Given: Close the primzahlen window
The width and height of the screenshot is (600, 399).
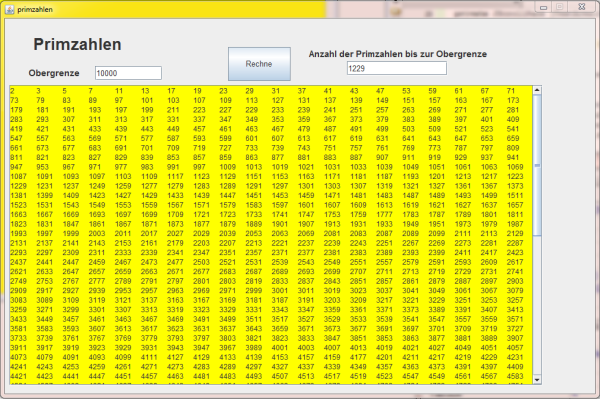Looking at the screenshot, I should (582, 7).
